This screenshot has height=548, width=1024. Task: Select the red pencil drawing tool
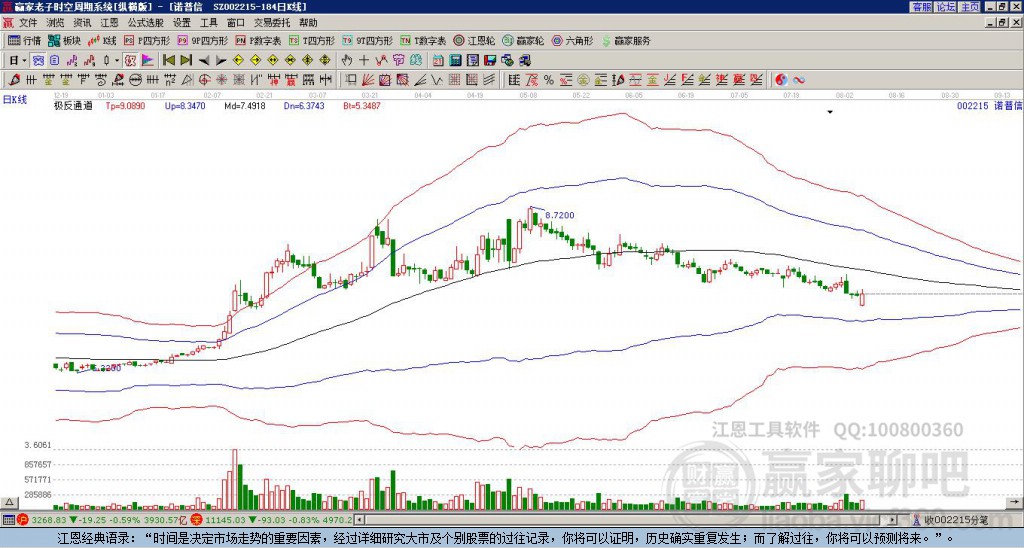tap(13, 80)
